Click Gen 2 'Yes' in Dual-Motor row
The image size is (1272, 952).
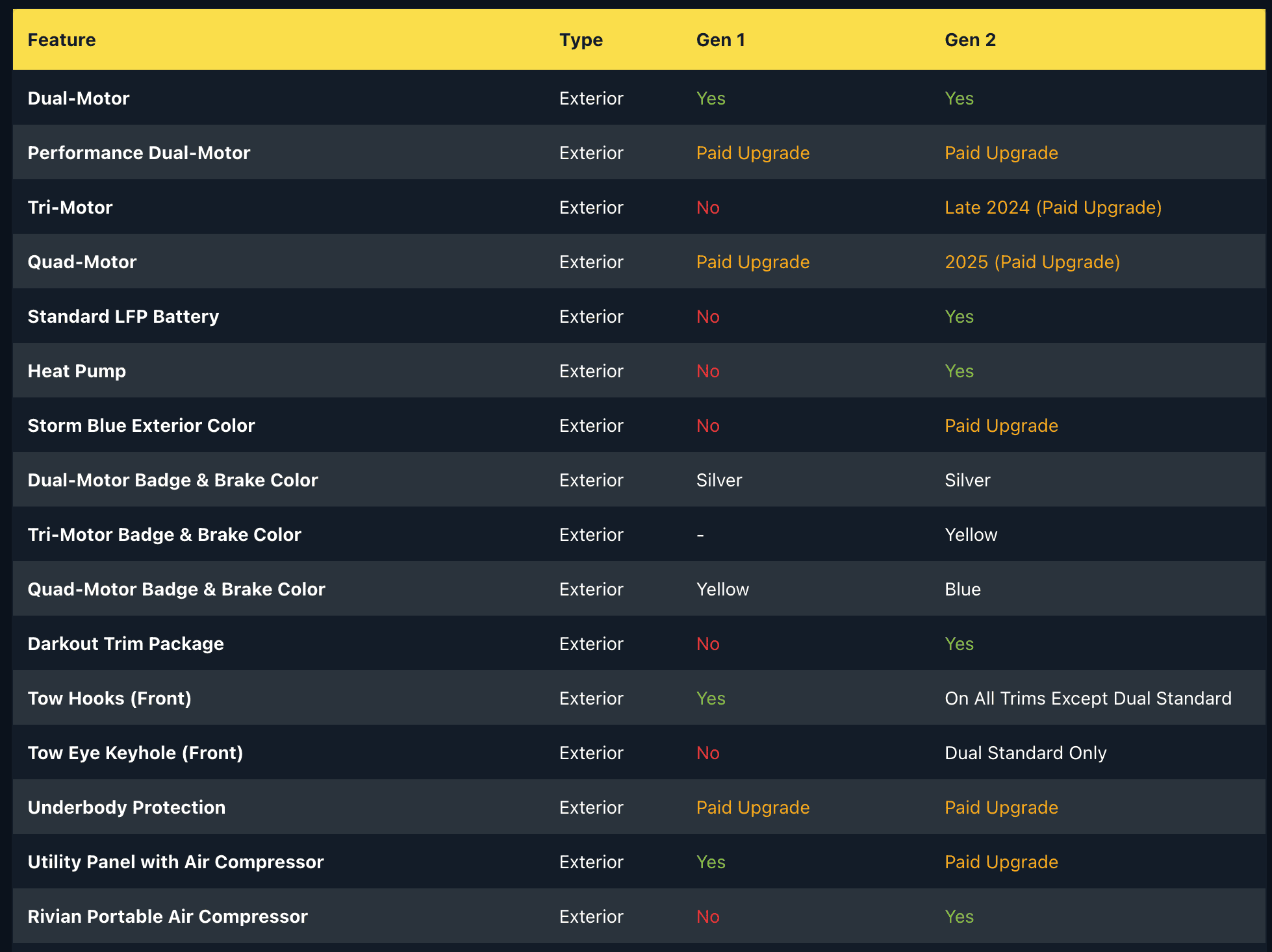(x=959, y=98)
